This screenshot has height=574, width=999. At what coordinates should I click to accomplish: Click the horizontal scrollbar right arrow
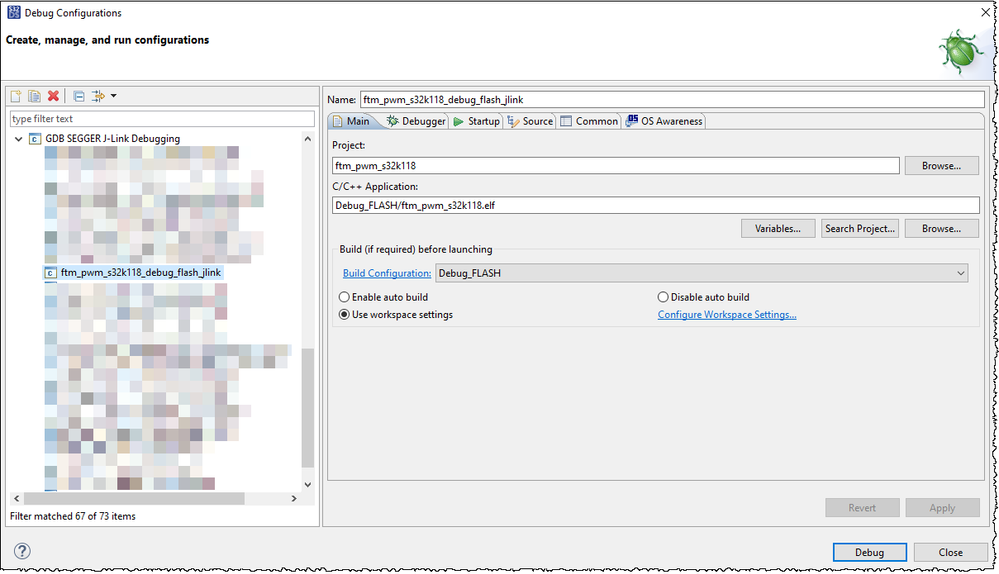(x=294, y=499)
